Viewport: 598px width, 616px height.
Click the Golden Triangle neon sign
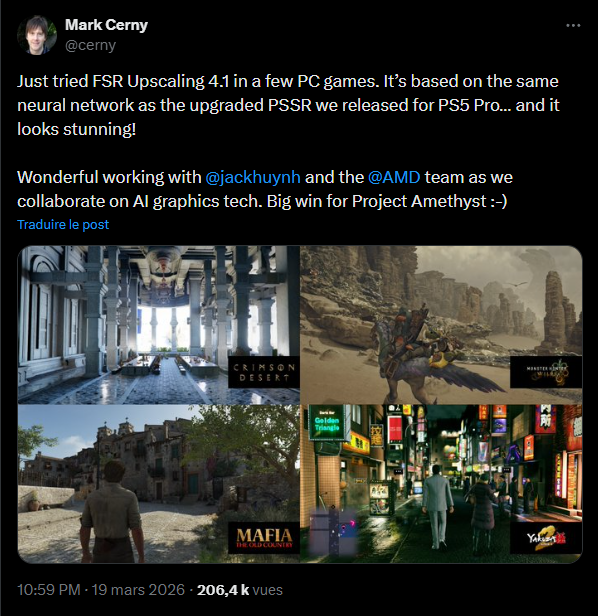coord(327,422)
